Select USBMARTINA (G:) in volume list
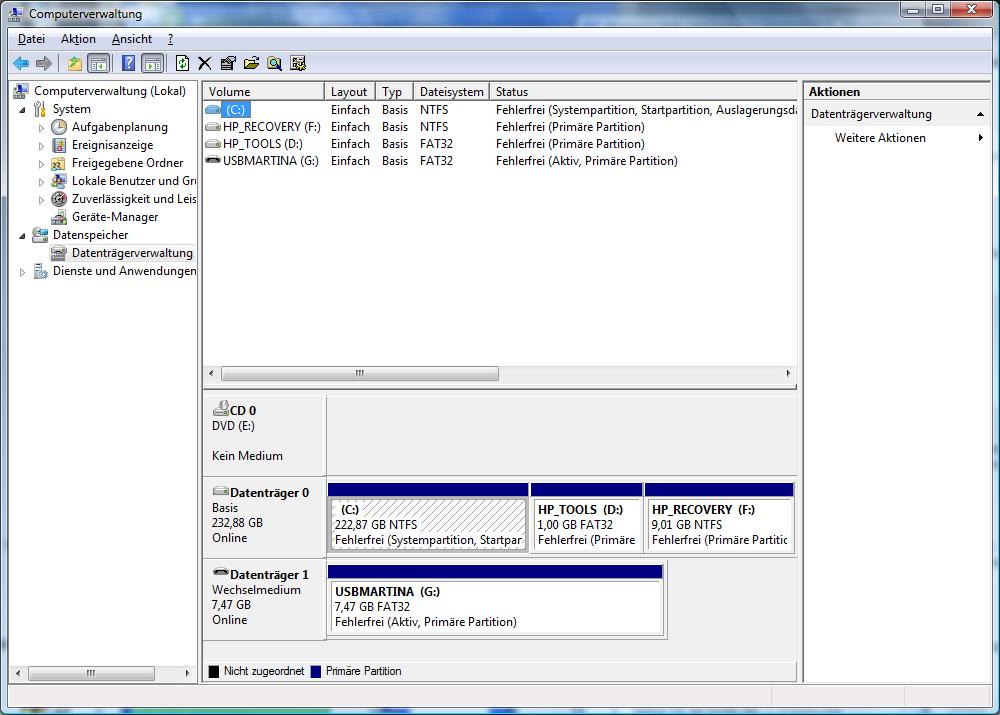This screenshot has width=1000, height=715. point(270,161)
